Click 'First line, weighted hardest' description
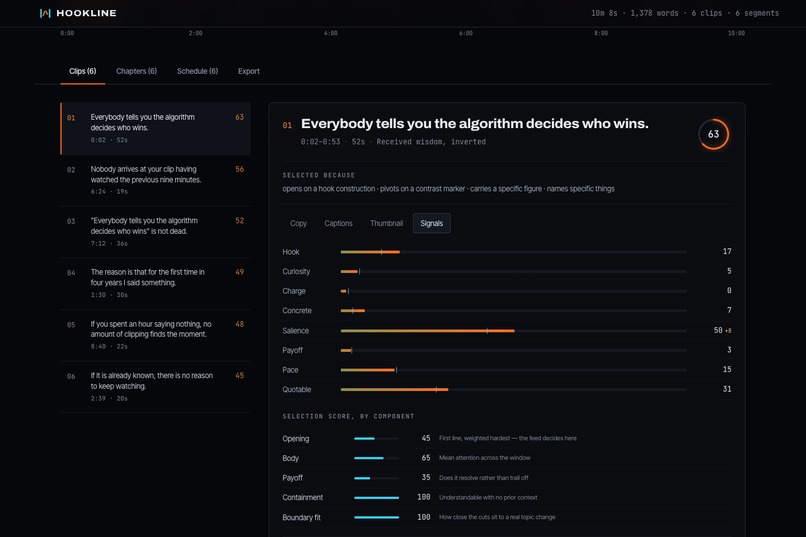806x537 pixels. [x=507, y=438]
